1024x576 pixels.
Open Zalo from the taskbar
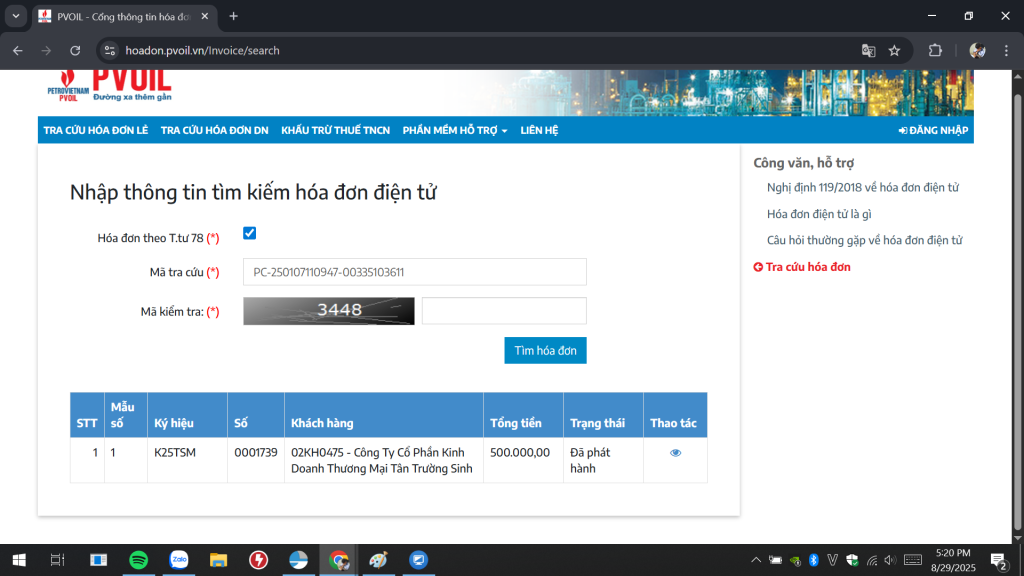[x=178, y=560]
